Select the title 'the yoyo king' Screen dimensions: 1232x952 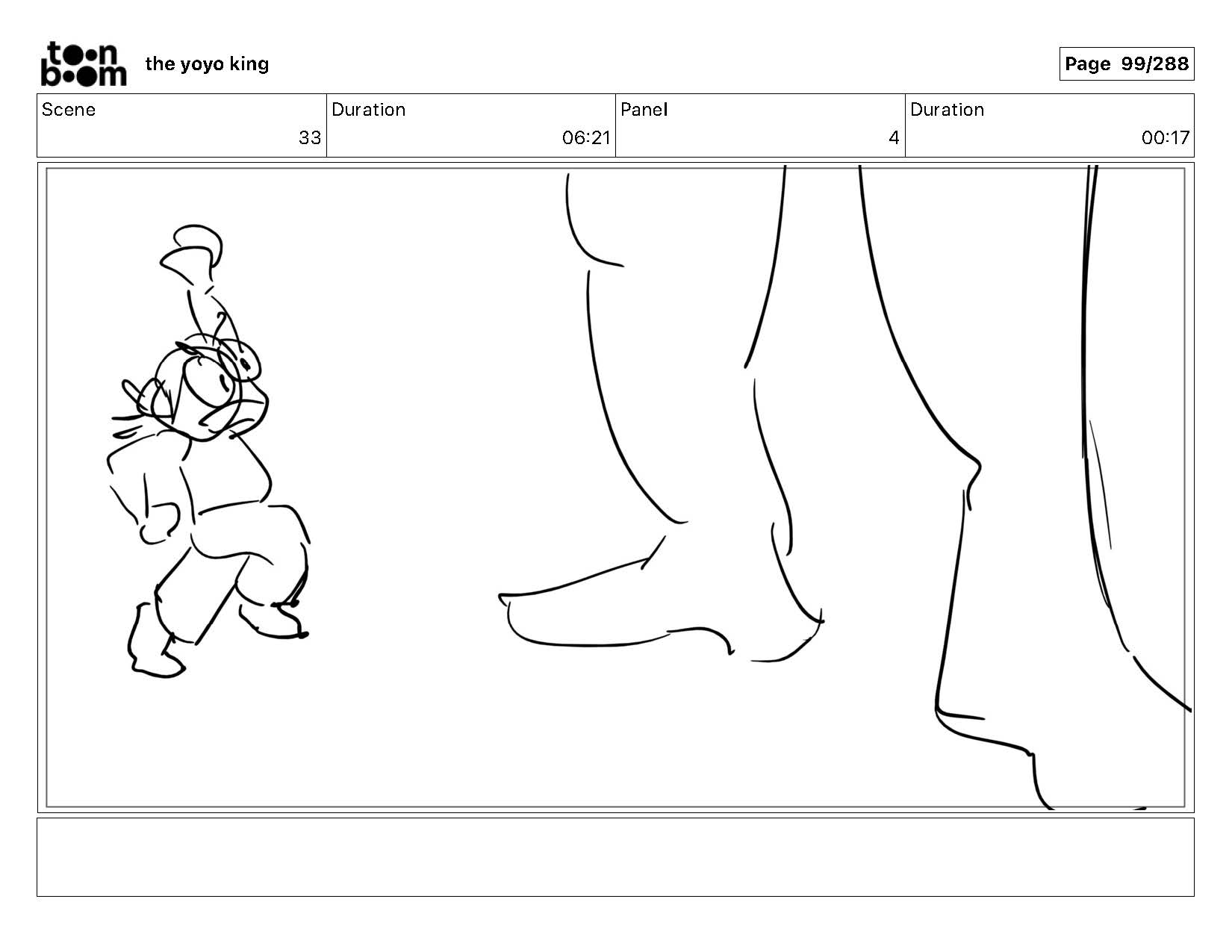coord(207,64)
